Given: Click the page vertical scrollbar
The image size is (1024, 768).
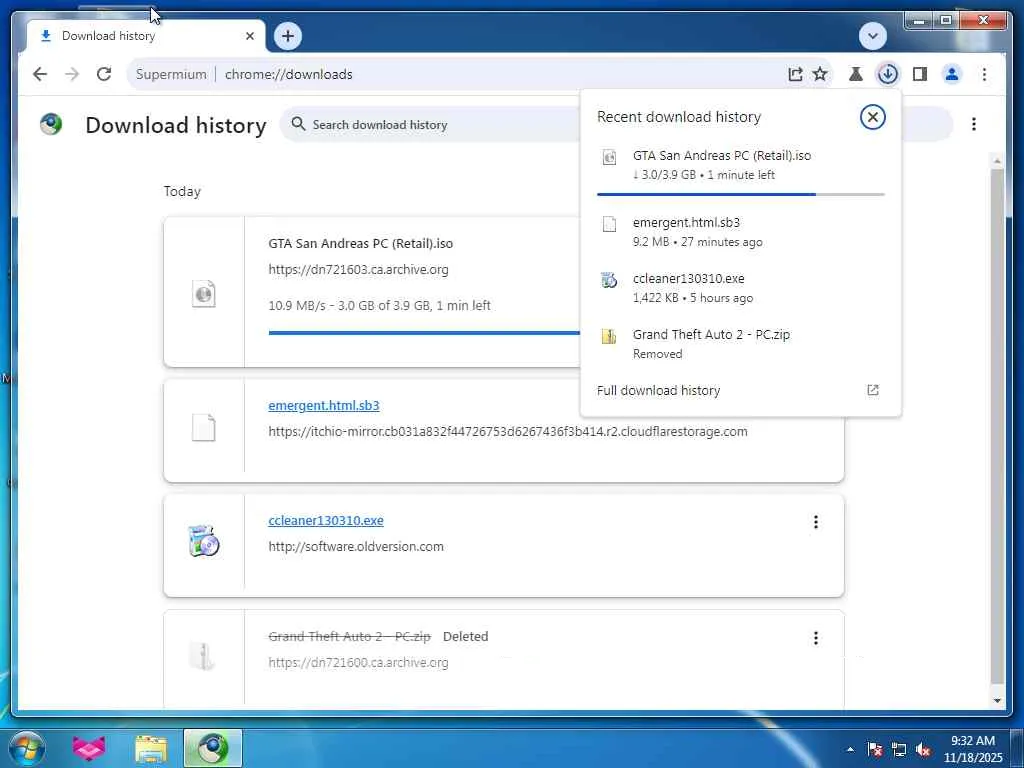Looking at the screenshot, I should pyautogui.click(x=997, y=424).
